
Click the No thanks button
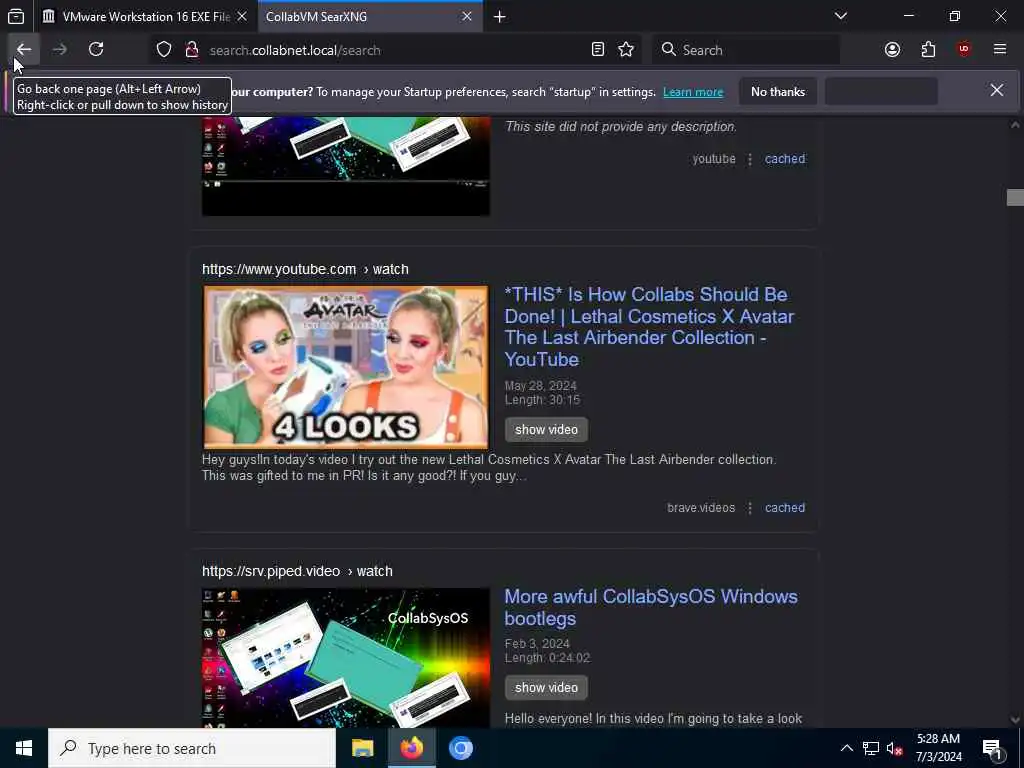[778, 92]
